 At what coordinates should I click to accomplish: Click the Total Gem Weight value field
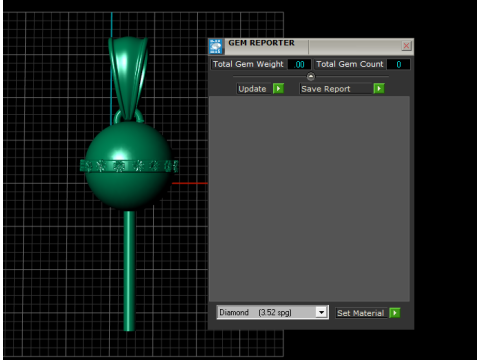click(x=299, y=64)
